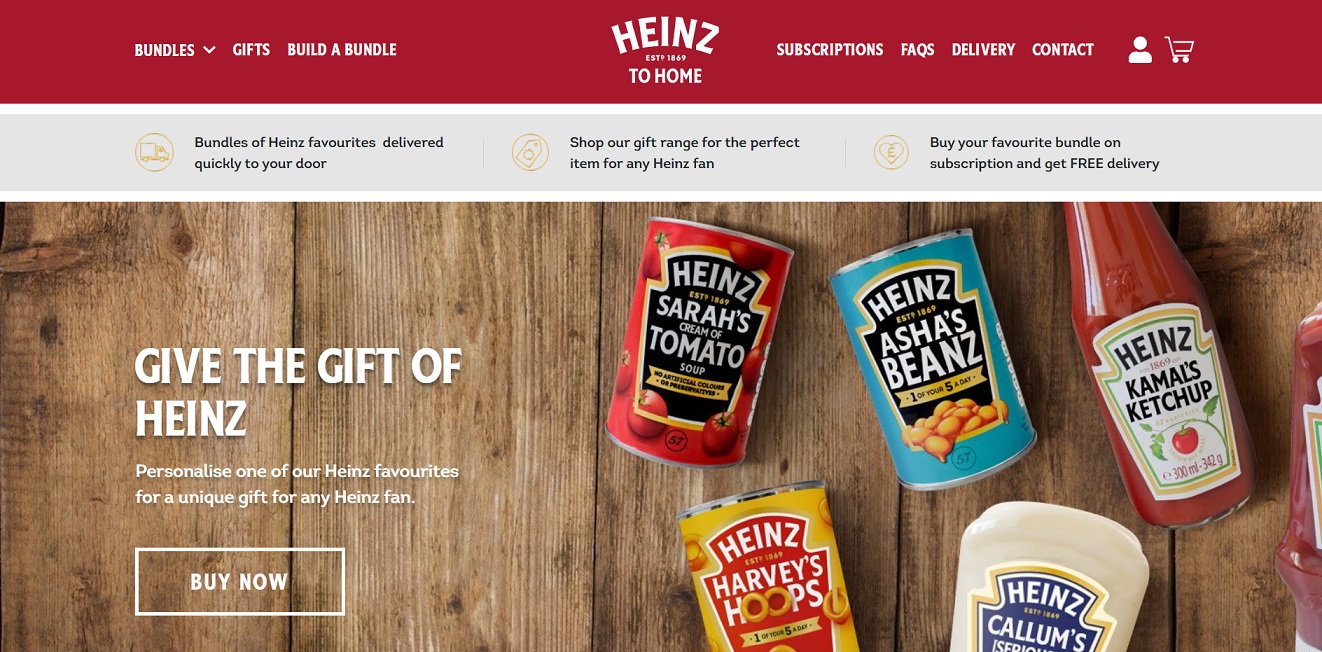Navigate to Subscriptions
1322x652 pixels.
(830, 50)
